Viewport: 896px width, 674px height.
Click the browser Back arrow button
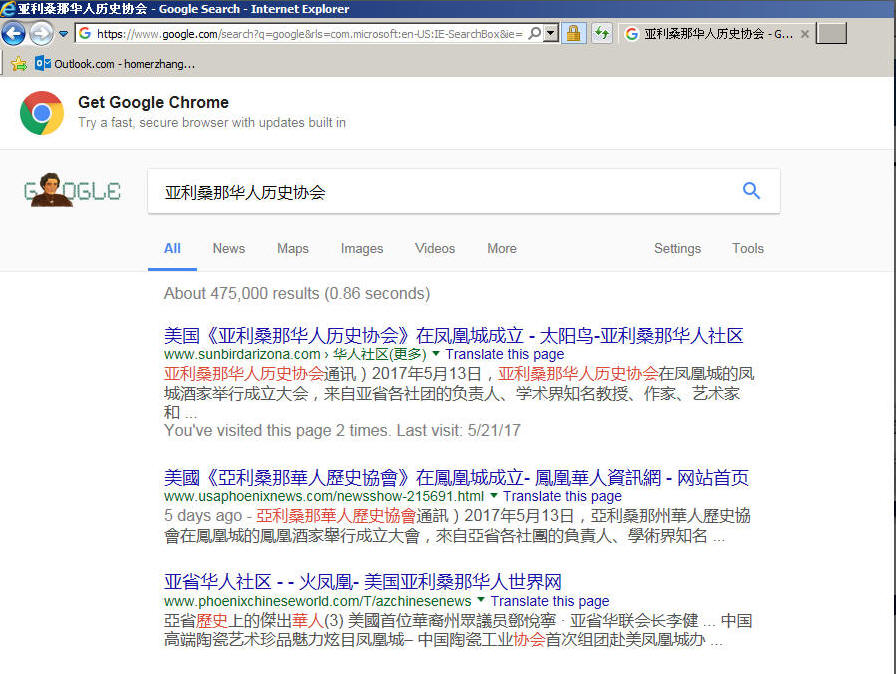click(x=13, y=34)
